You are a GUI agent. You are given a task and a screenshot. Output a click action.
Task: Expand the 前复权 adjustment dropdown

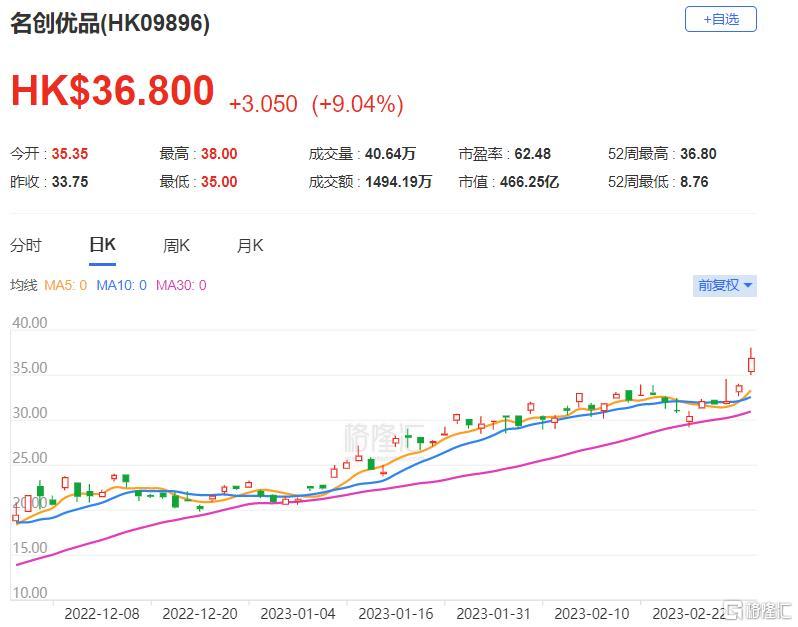pyautogui.click(x=724, y=286)
